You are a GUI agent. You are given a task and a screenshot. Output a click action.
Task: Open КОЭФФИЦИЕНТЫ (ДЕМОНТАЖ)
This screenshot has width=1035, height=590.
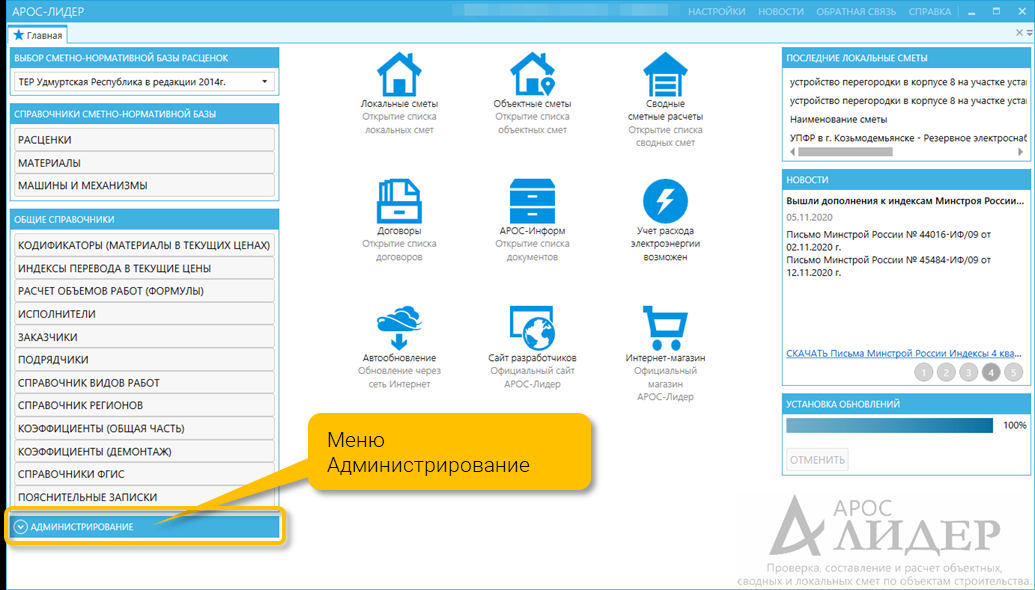[x=144, y=451]
